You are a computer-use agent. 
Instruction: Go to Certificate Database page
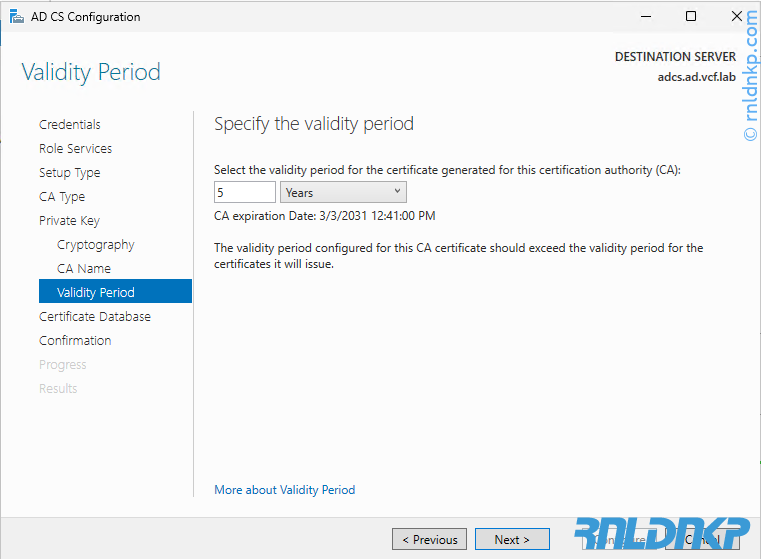[x=95, y=317]
